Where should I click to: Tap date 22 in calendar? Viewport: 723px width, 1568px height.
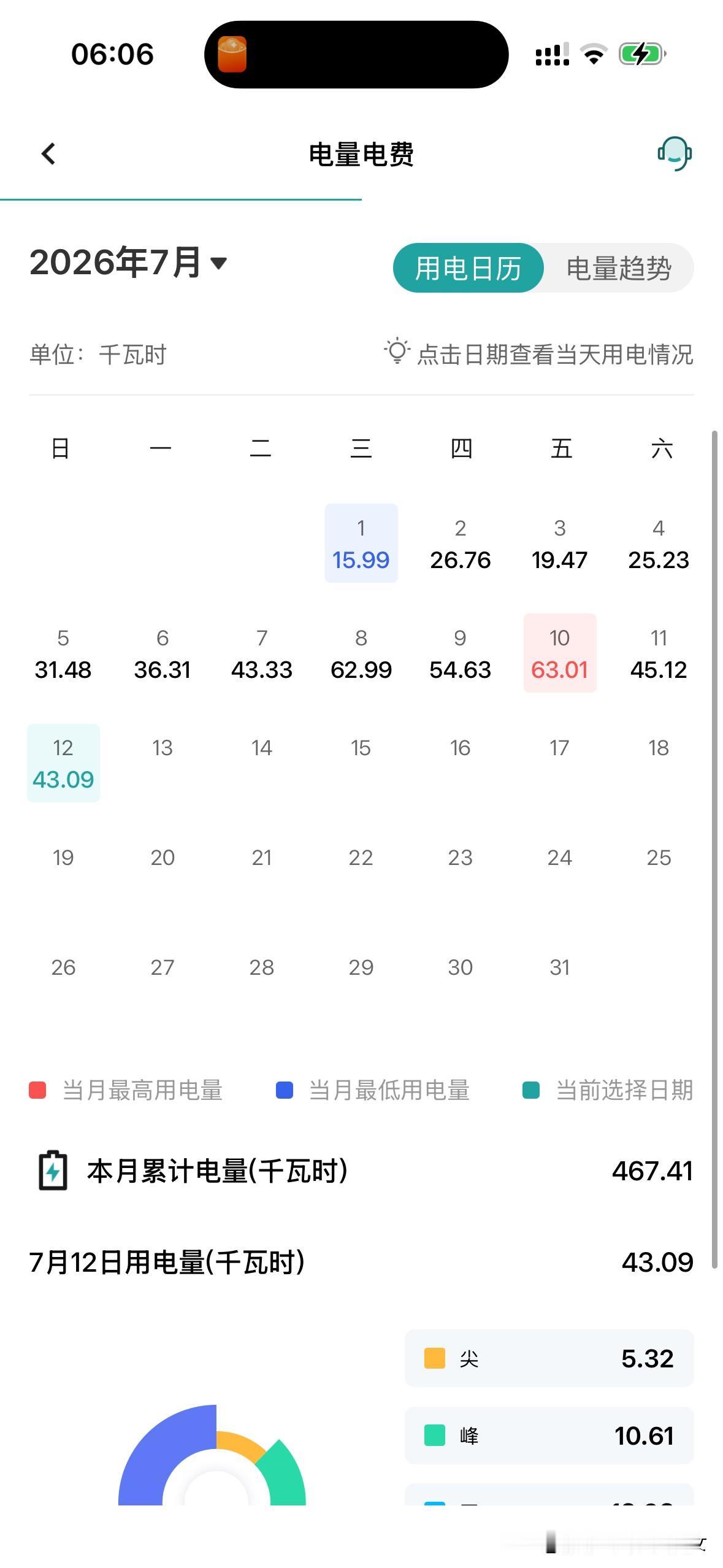coord(361,858)
